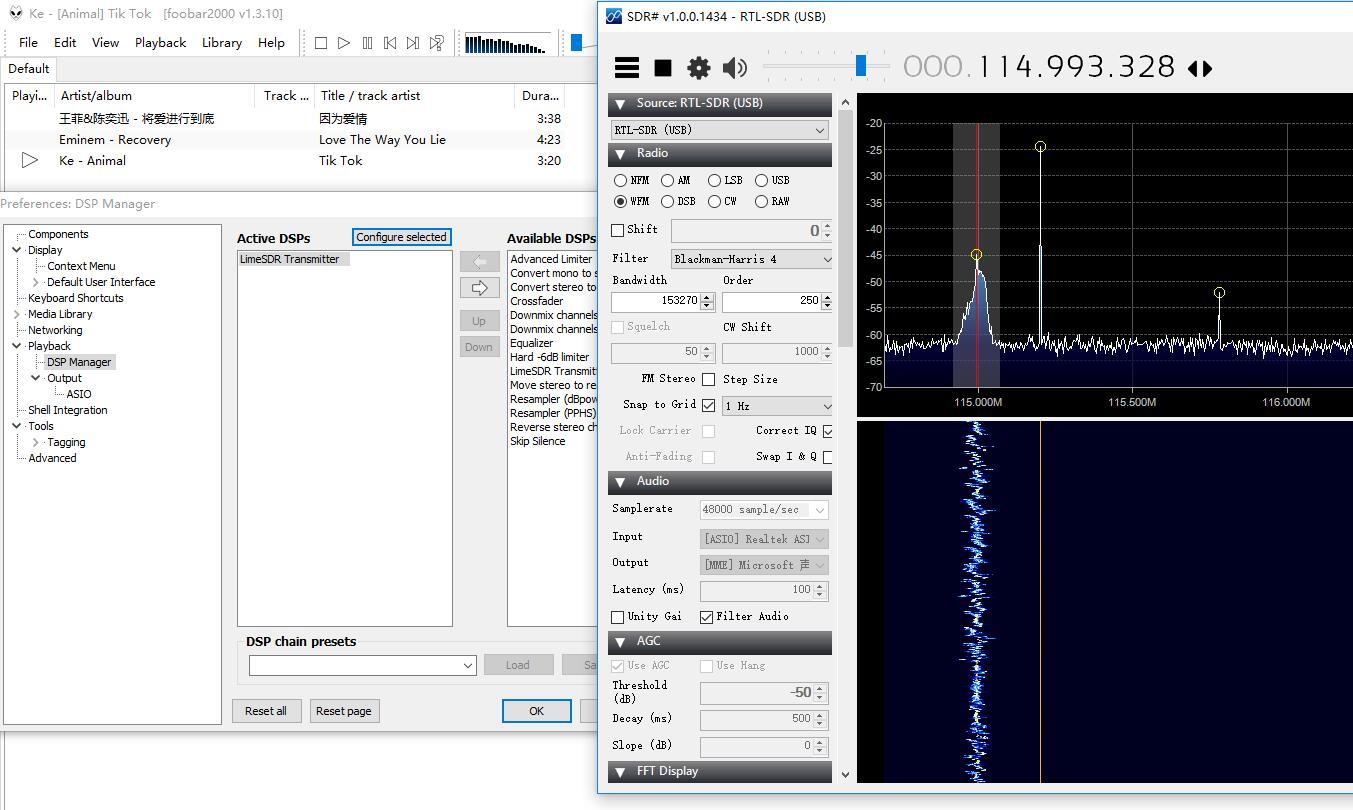The image size is (1353, 810).
Task: Open the Library menu
Action: [x=221, y=43]
